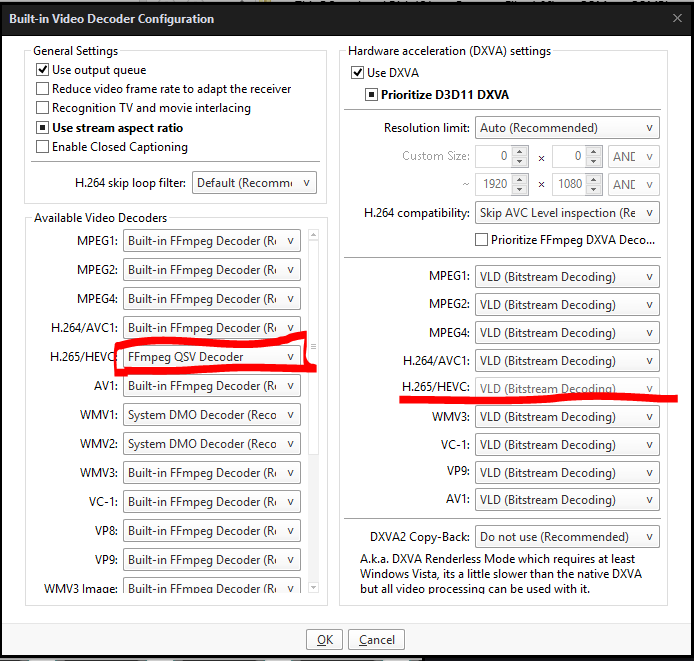Open the Resolution limit dropdown
Screen dimensions: 694x661
click(x=567, y=128)
